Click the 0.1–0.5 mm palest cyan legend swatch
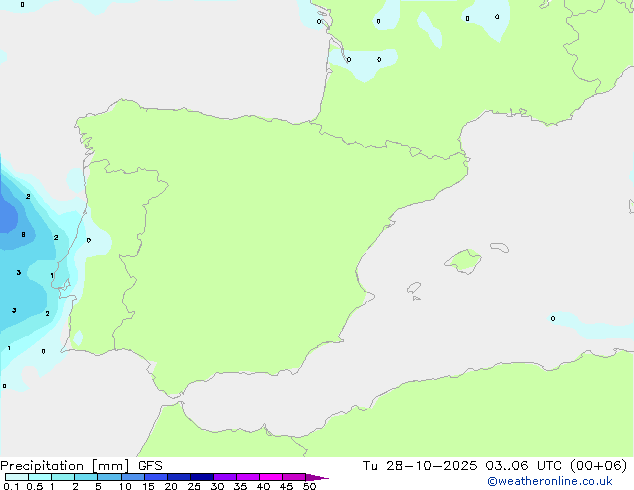634x490 pixels. (x=17, y=477)
